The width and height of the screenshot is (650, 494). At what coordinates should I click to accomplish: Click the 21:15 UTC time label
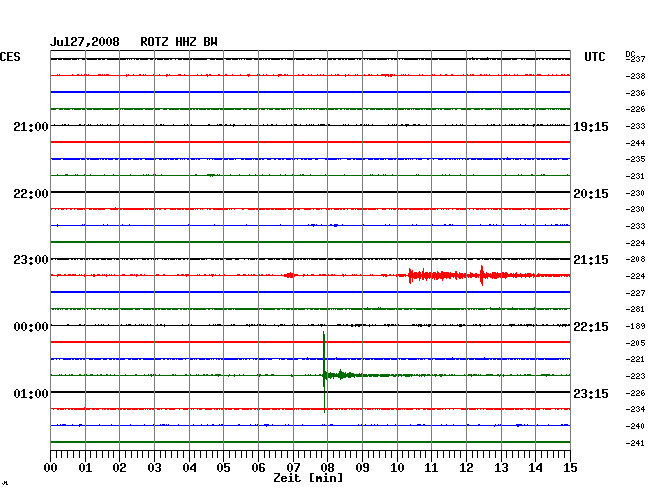tap(591, 260)
